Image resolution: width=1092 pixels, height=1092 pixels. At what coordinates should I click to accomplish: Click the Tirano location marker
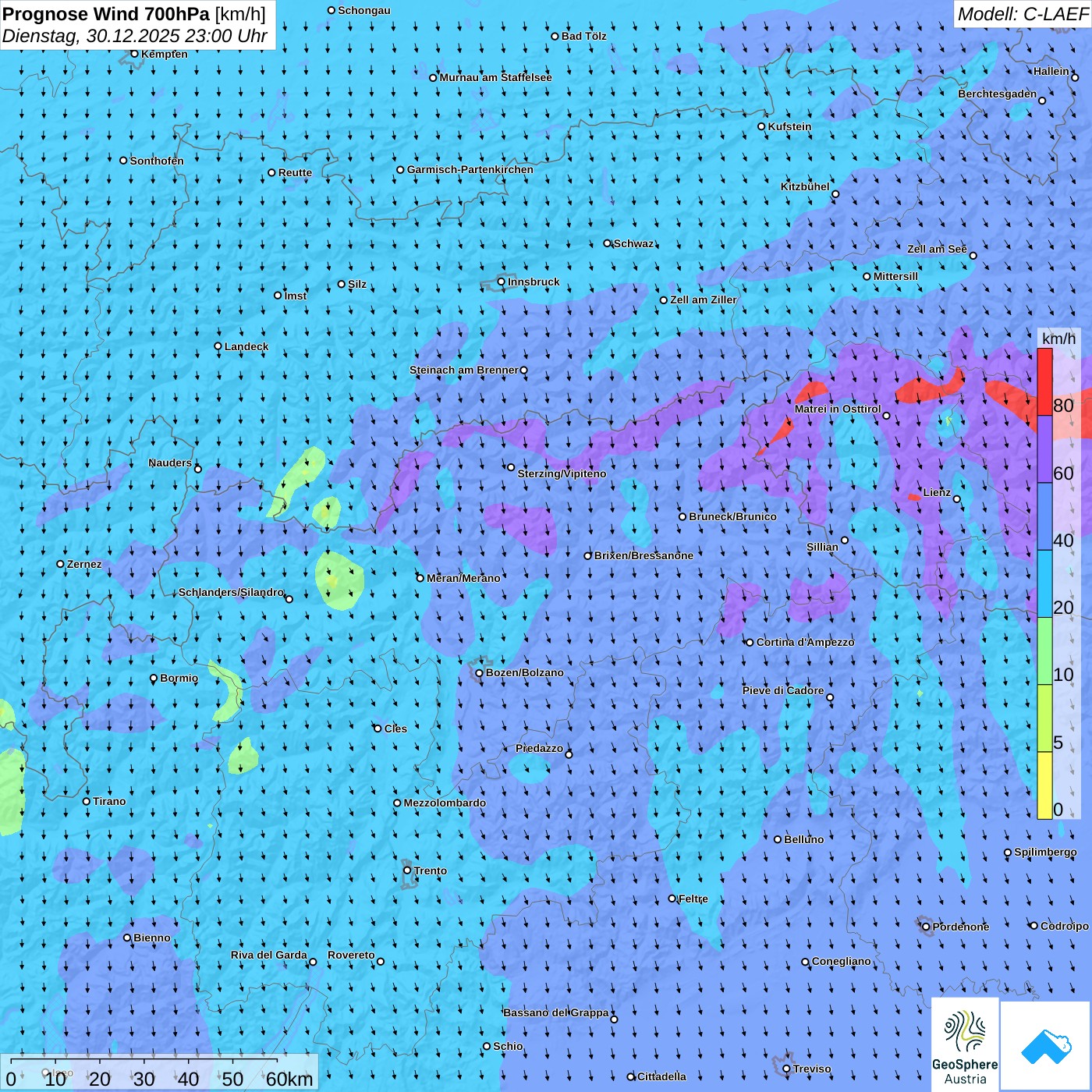tap(87, 801)
